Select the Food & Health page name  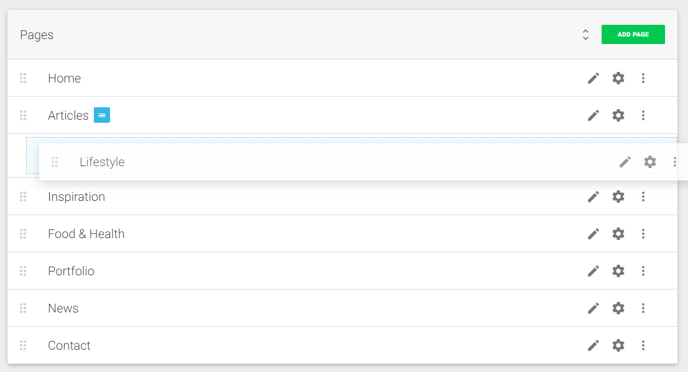pos(86,234)
